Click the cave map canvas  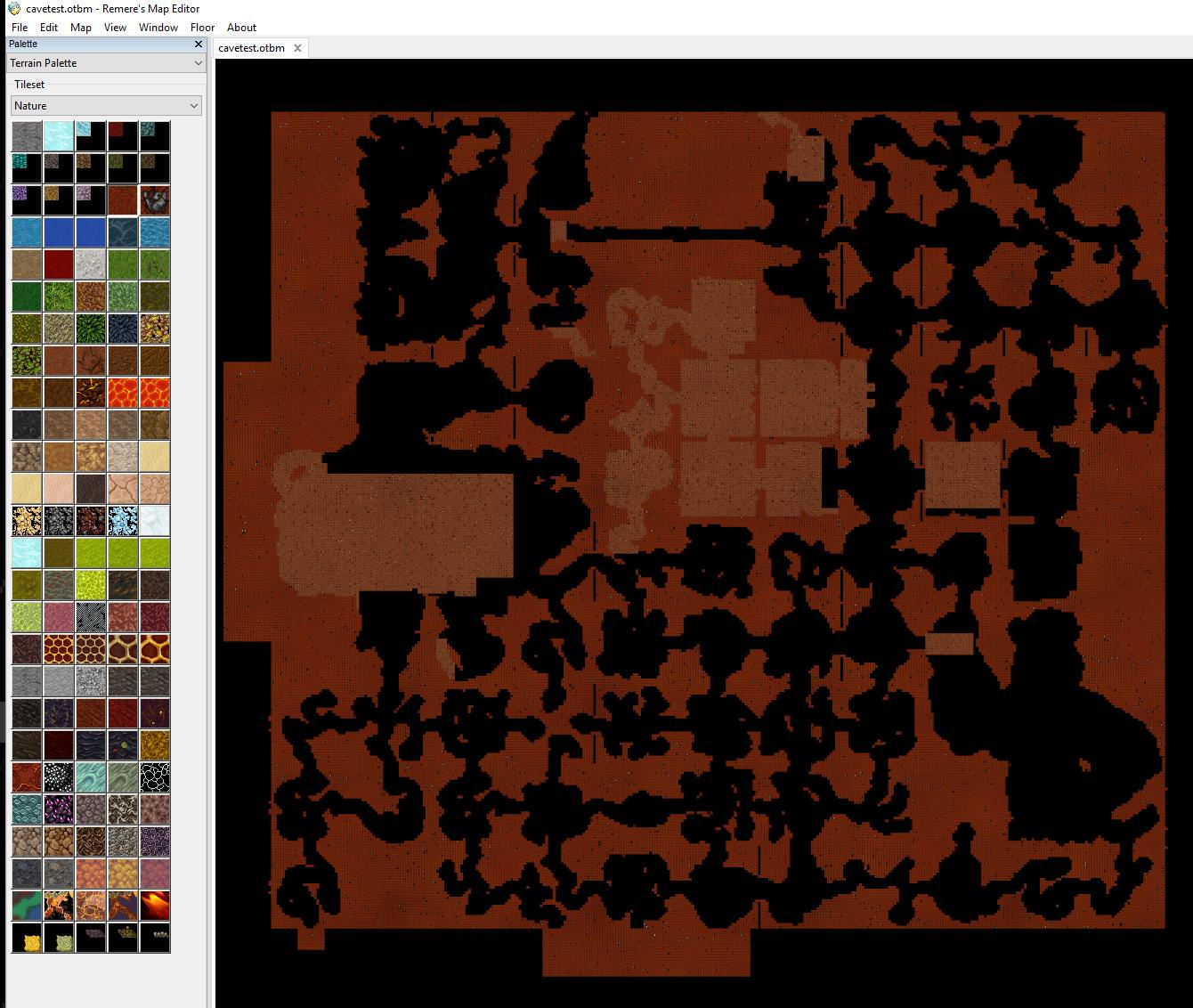click(703, 532)
